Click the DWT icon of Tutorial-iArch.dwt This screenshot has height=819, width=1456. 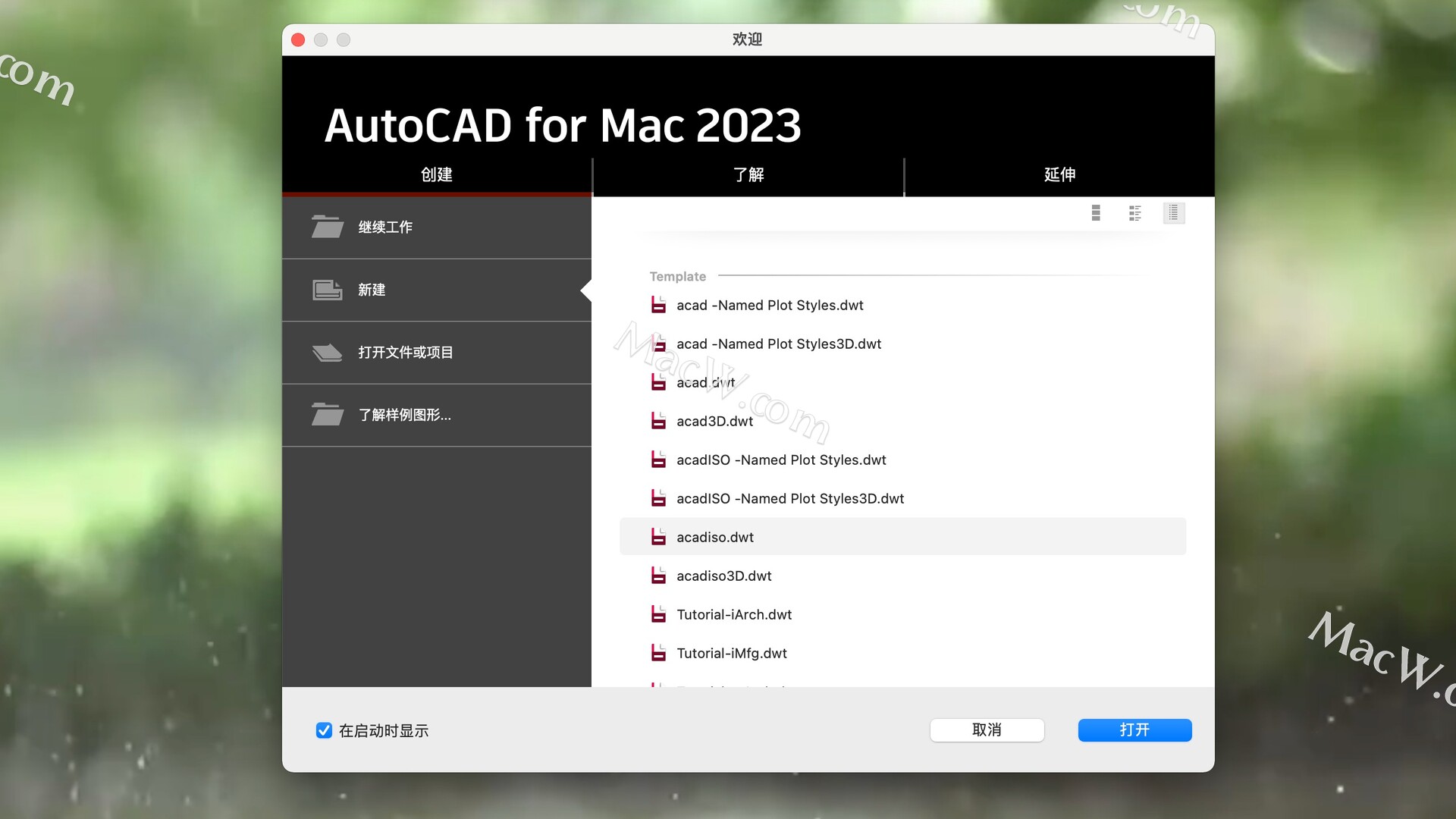[658, 614]
